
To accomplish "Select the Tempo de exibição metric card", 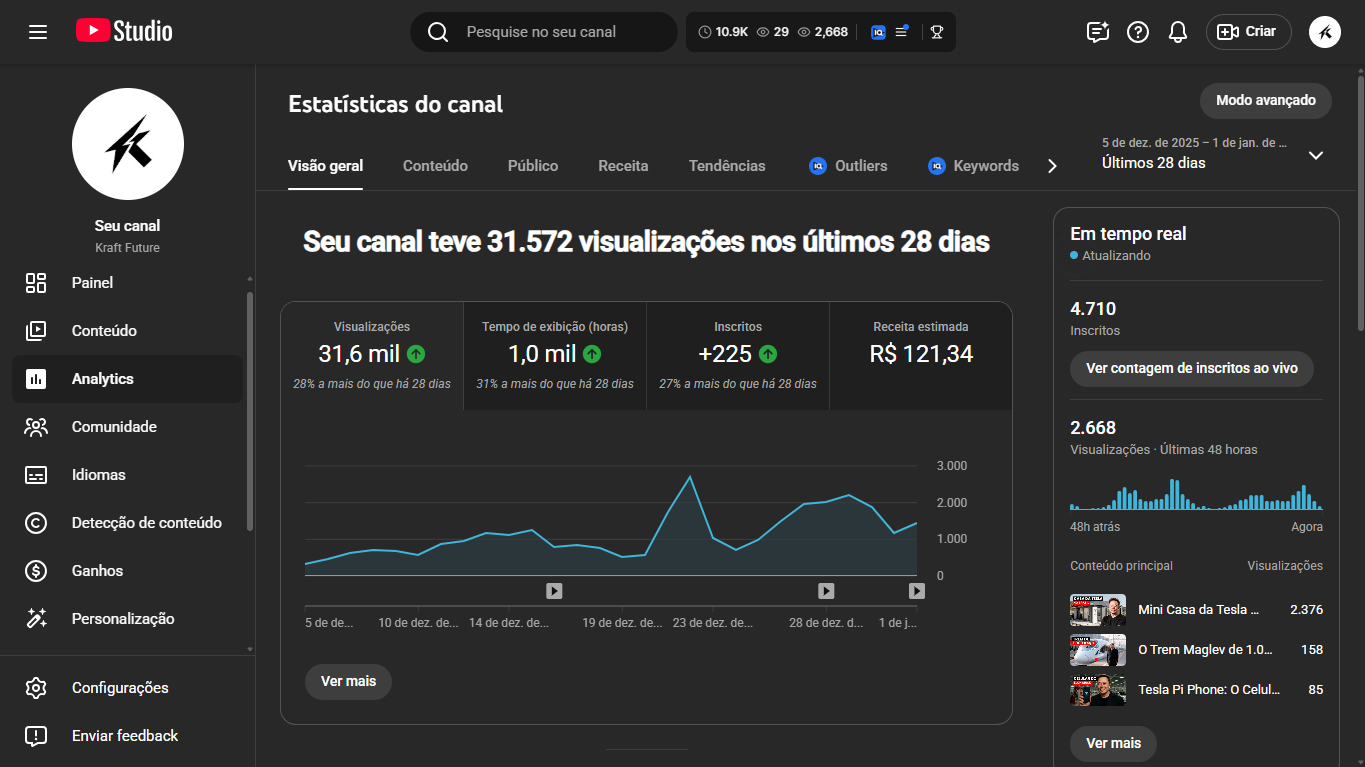I will click(554, 356).
